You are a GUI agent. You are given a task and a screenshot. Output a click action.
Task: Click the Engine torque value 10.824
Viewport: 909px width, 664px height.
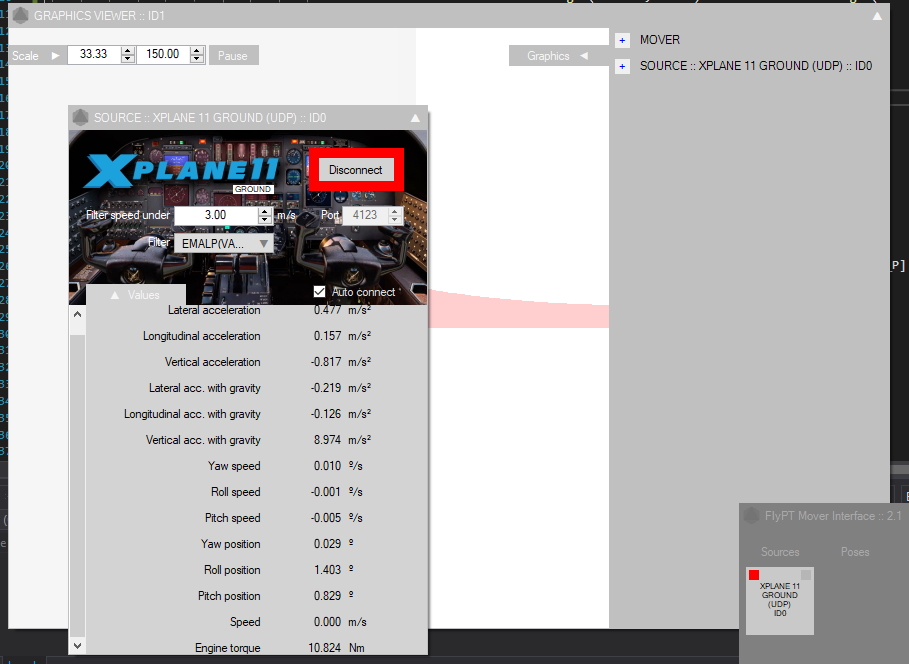click(x=325, y=648)
